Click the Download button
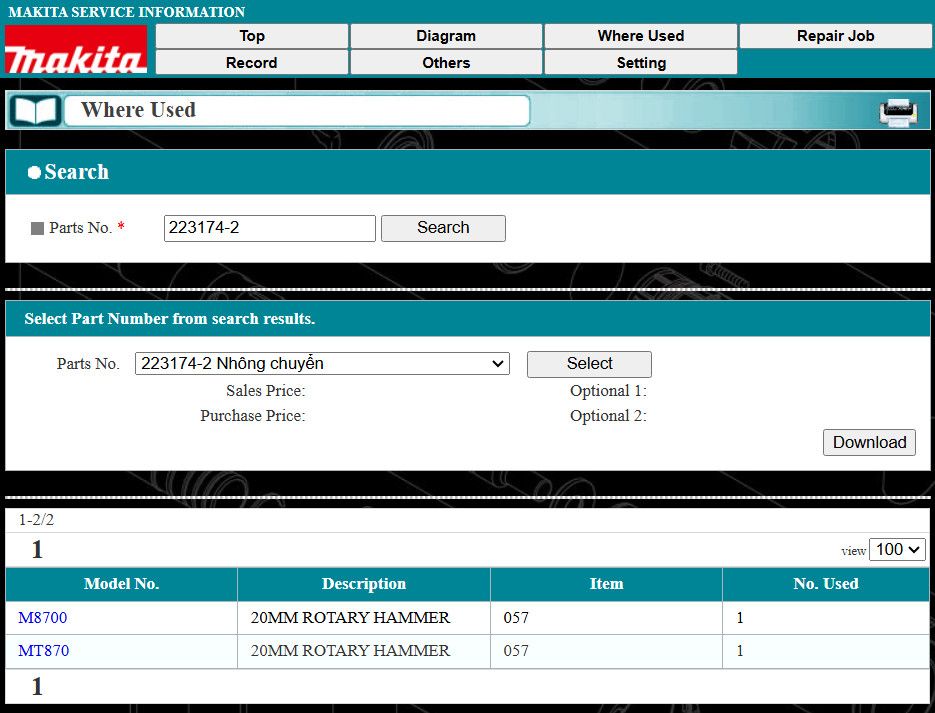 pyautogui.click(x=869, y=442)
